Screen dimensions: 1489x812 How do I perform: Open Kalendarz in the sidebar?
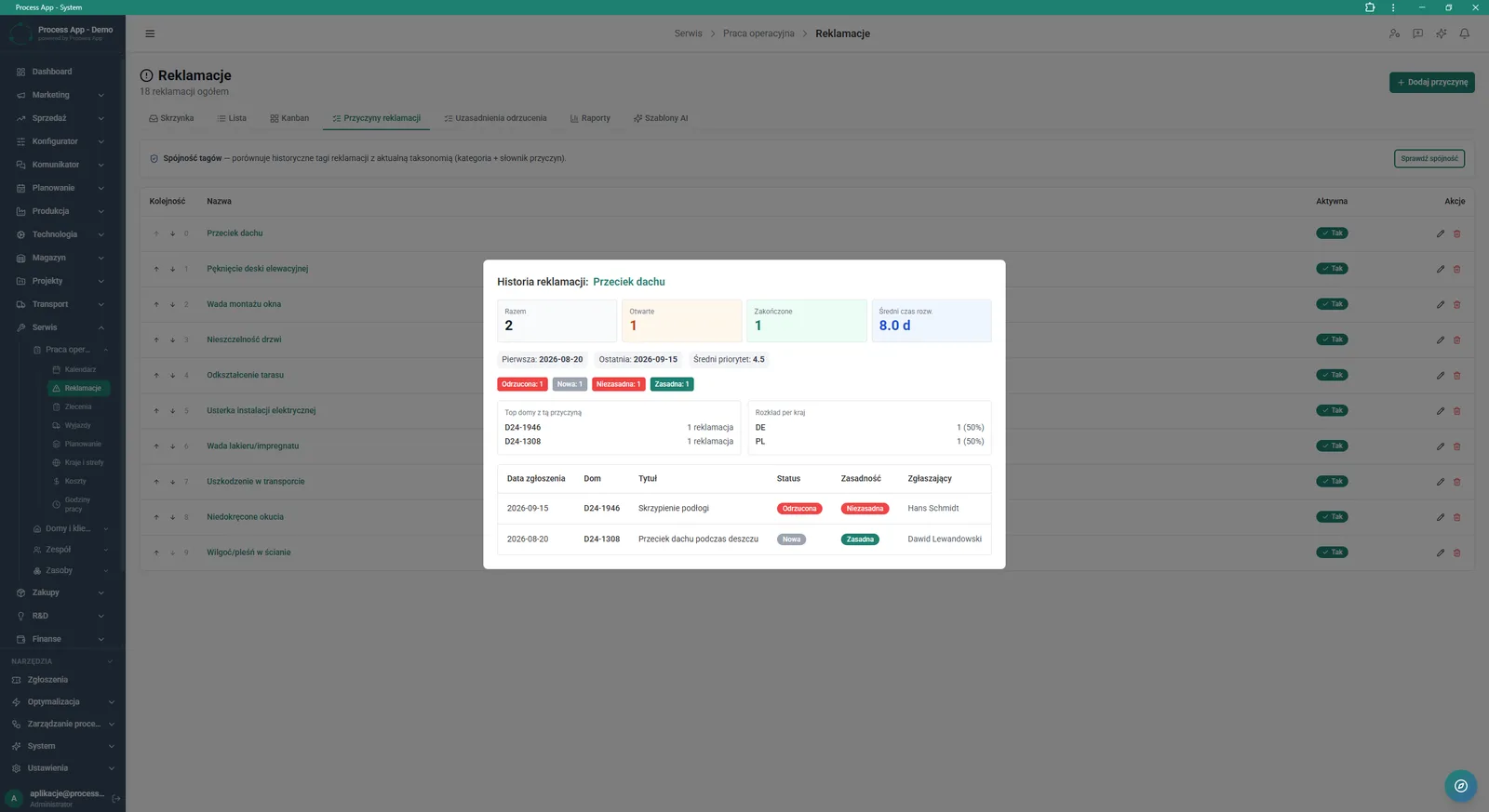click(x=79, y=369)
